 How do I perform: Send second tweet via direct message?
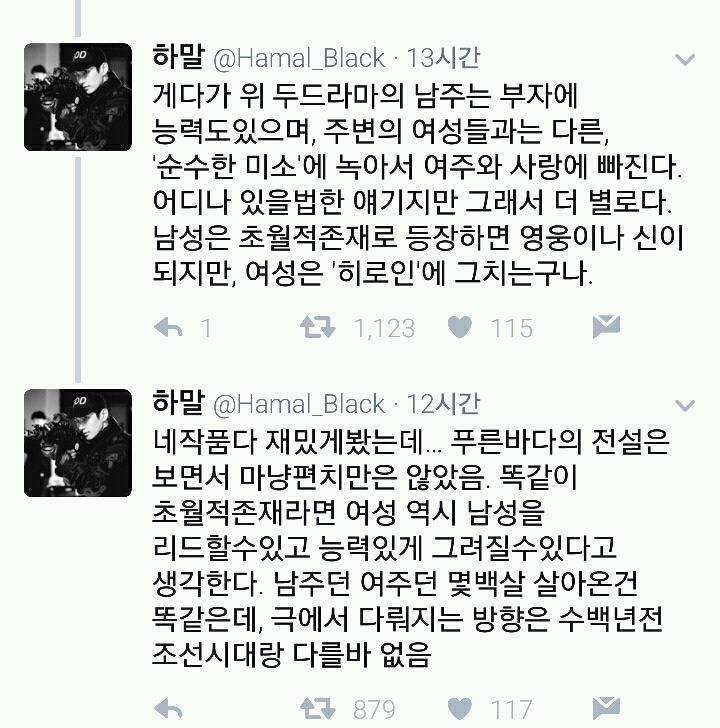click(x=606, y=708)
